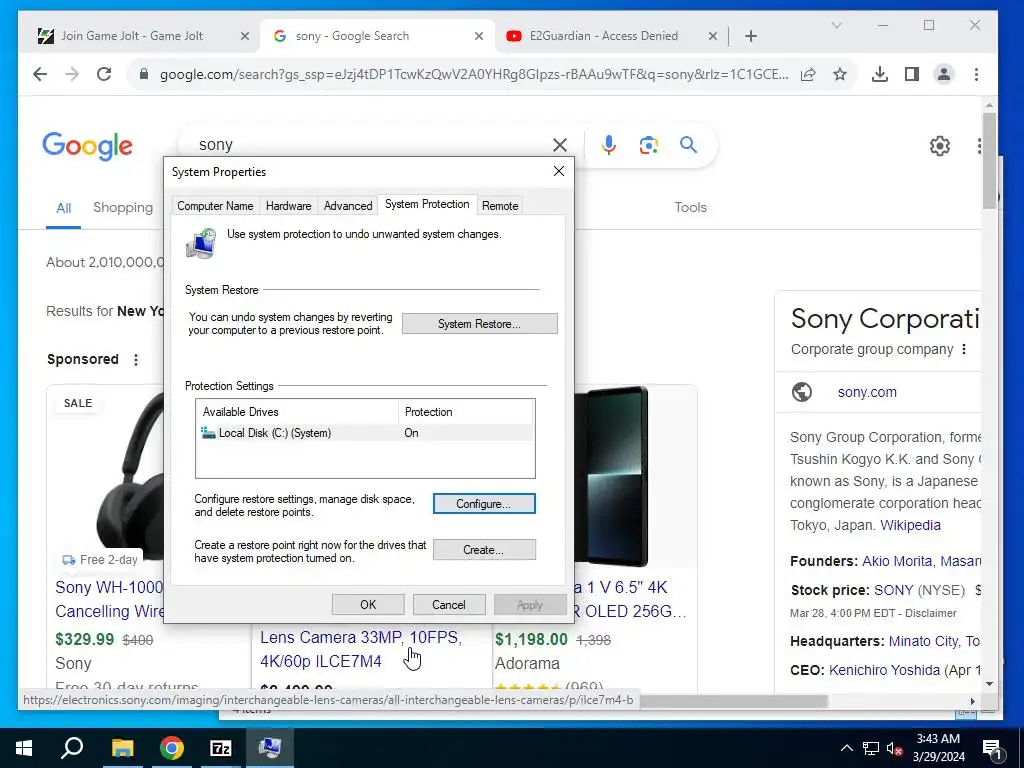Select the All results tab
Screen dimensions: 1024x768
tap(63, 208)
